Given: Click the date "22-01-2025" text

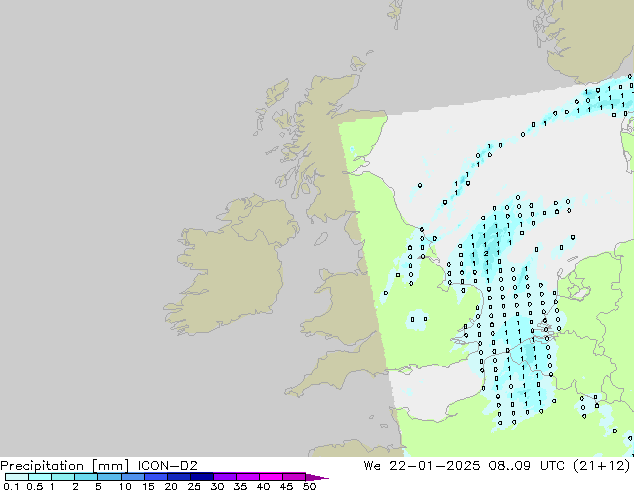Looking at the screenshot, I should click(434, 466).
